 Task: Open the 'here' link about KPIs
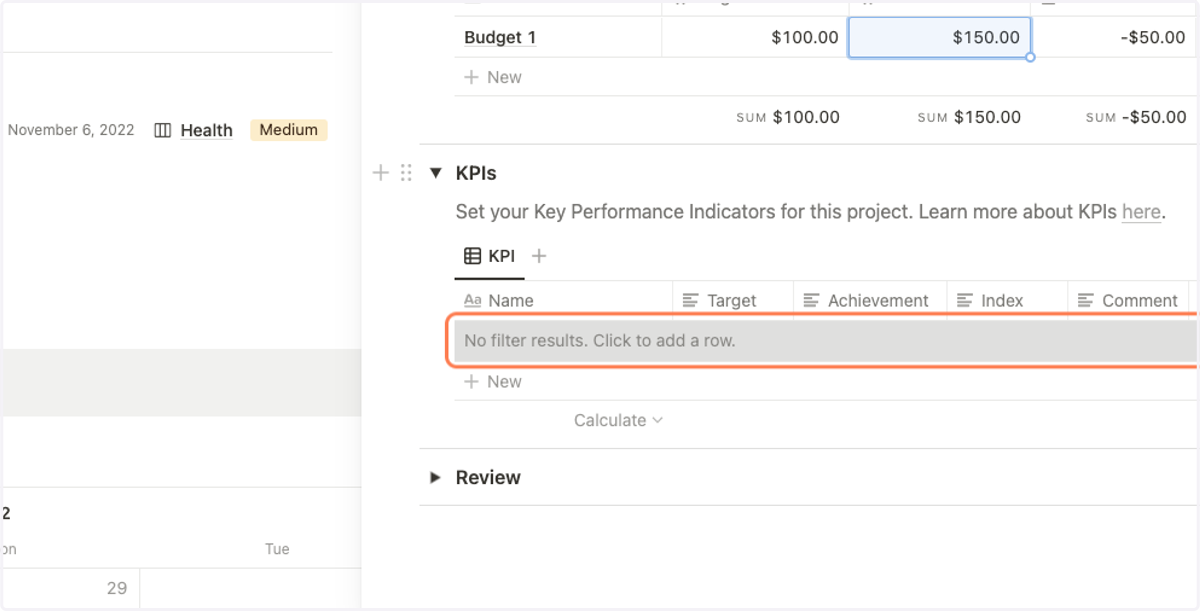(x=1142, y=212)
